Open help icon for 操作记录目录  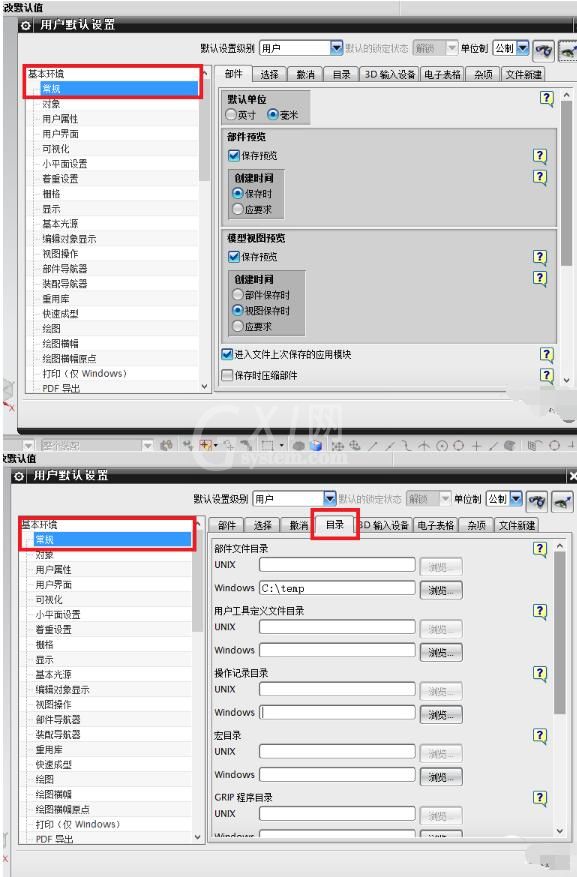(540, 673)
